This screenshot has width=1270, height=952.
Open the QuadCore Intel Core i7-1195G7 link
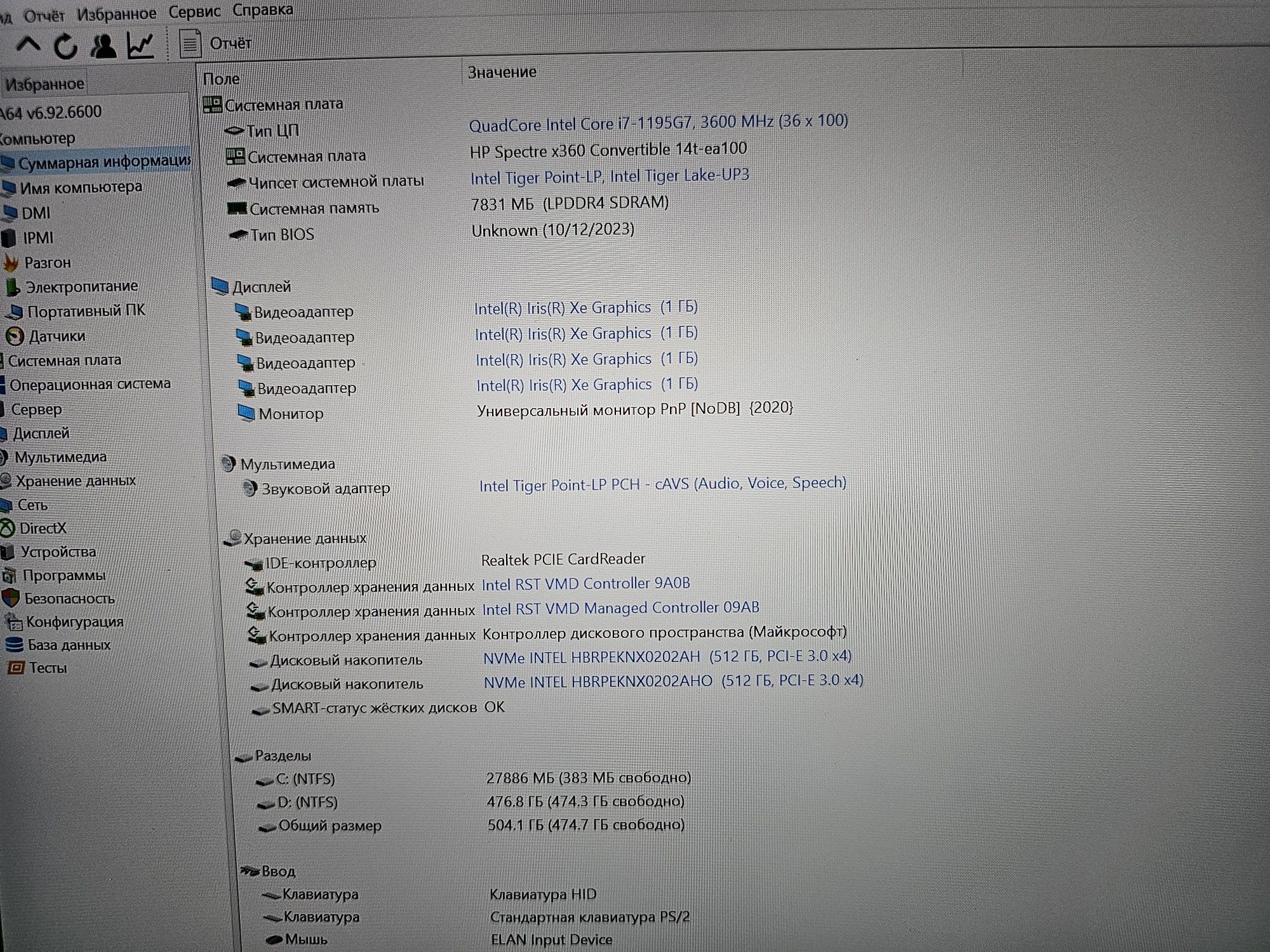(x=658, y=122)
